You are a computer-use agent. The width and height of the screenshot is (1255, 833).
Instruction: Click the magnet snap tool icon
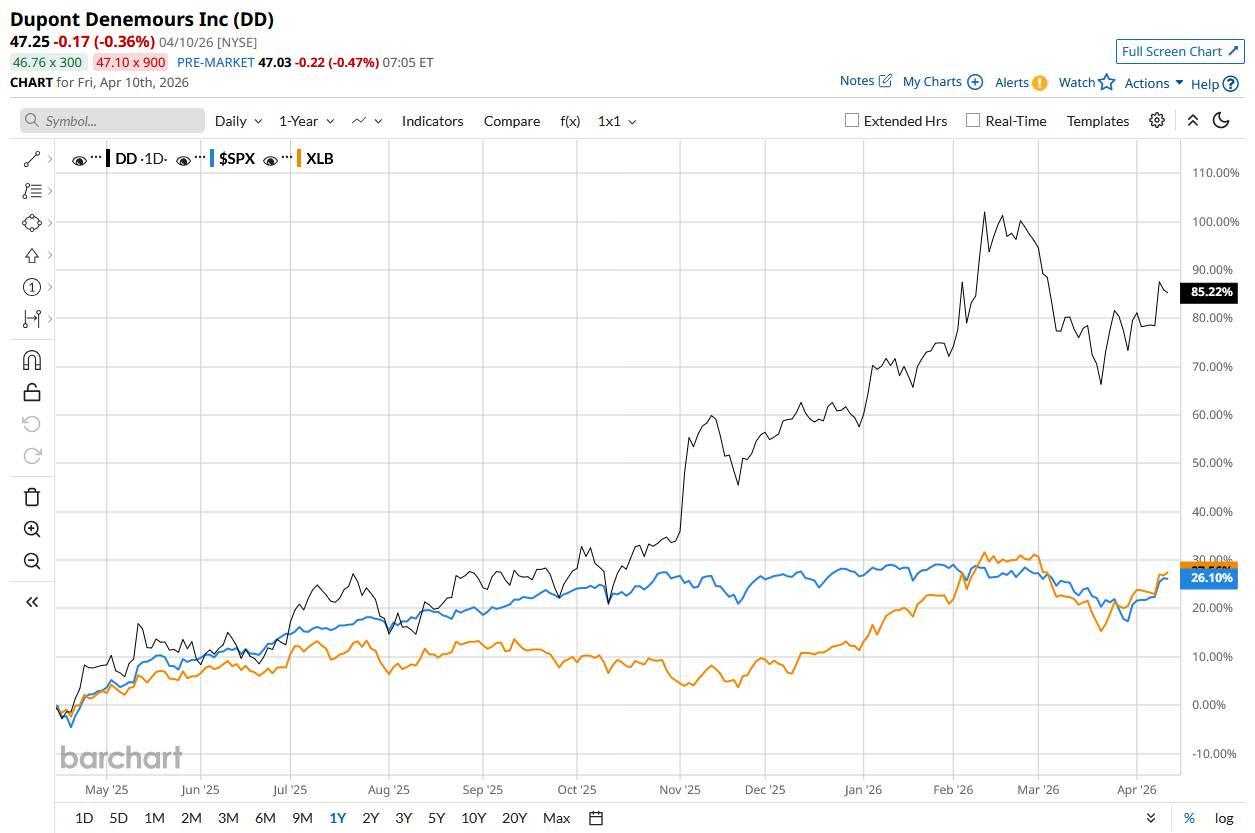click(x=31, y=360)
